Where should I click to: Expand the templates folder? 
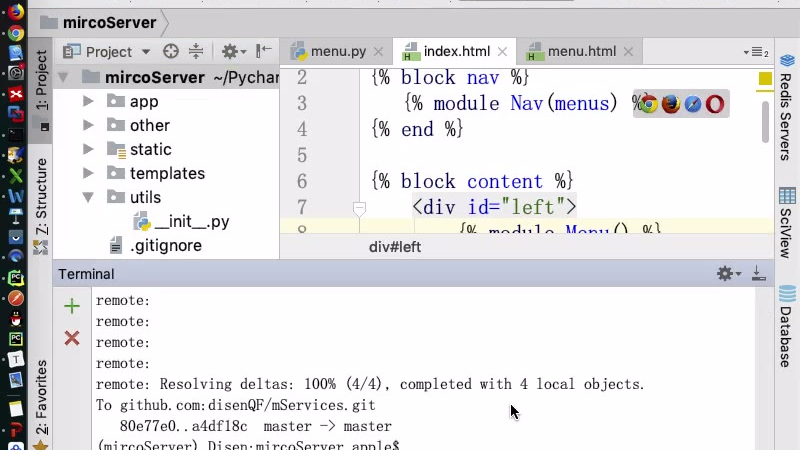[x=89, y=173]
